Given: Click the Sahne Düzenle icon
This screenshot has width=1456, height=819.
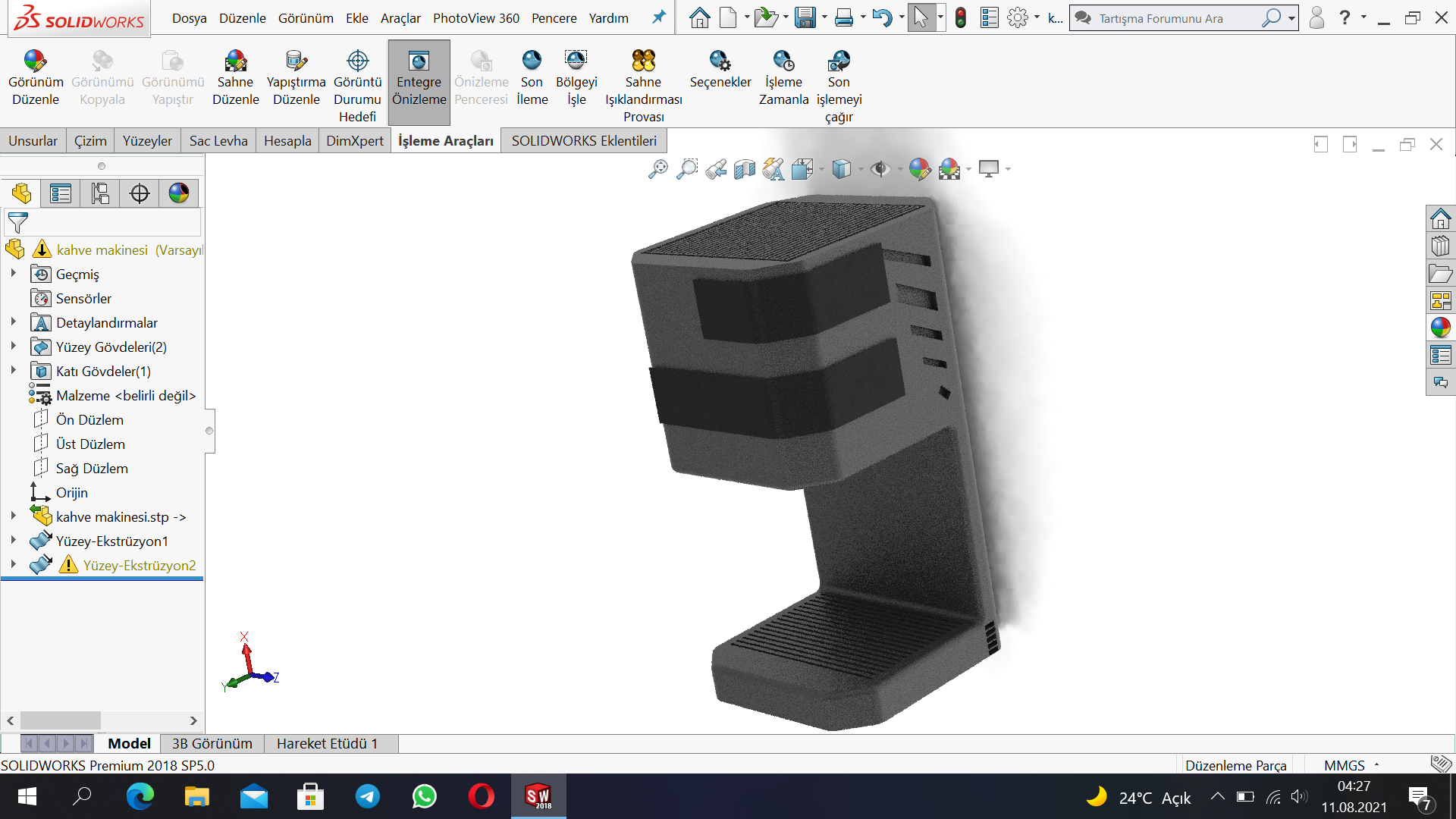Looking at the screenshot, I should pos(235,61).
